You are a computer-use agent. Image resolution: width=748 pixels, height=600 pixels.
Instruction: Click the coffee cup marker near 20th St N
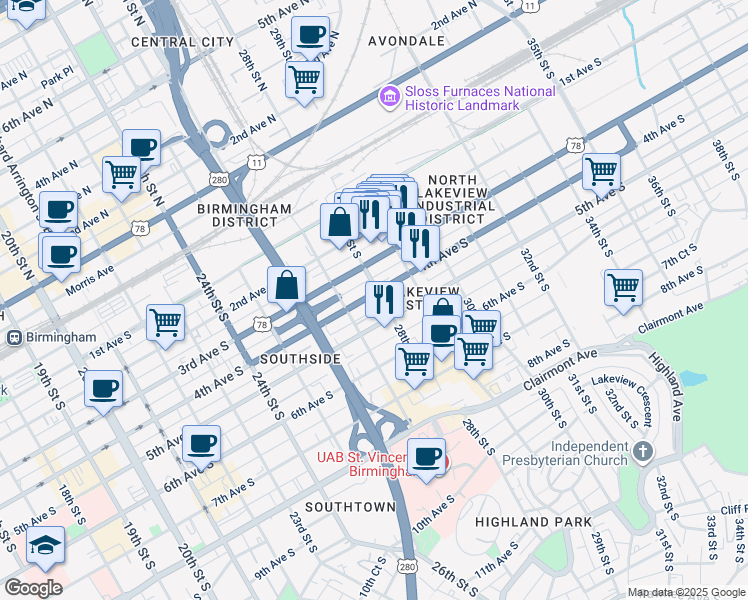pos(58,211)
